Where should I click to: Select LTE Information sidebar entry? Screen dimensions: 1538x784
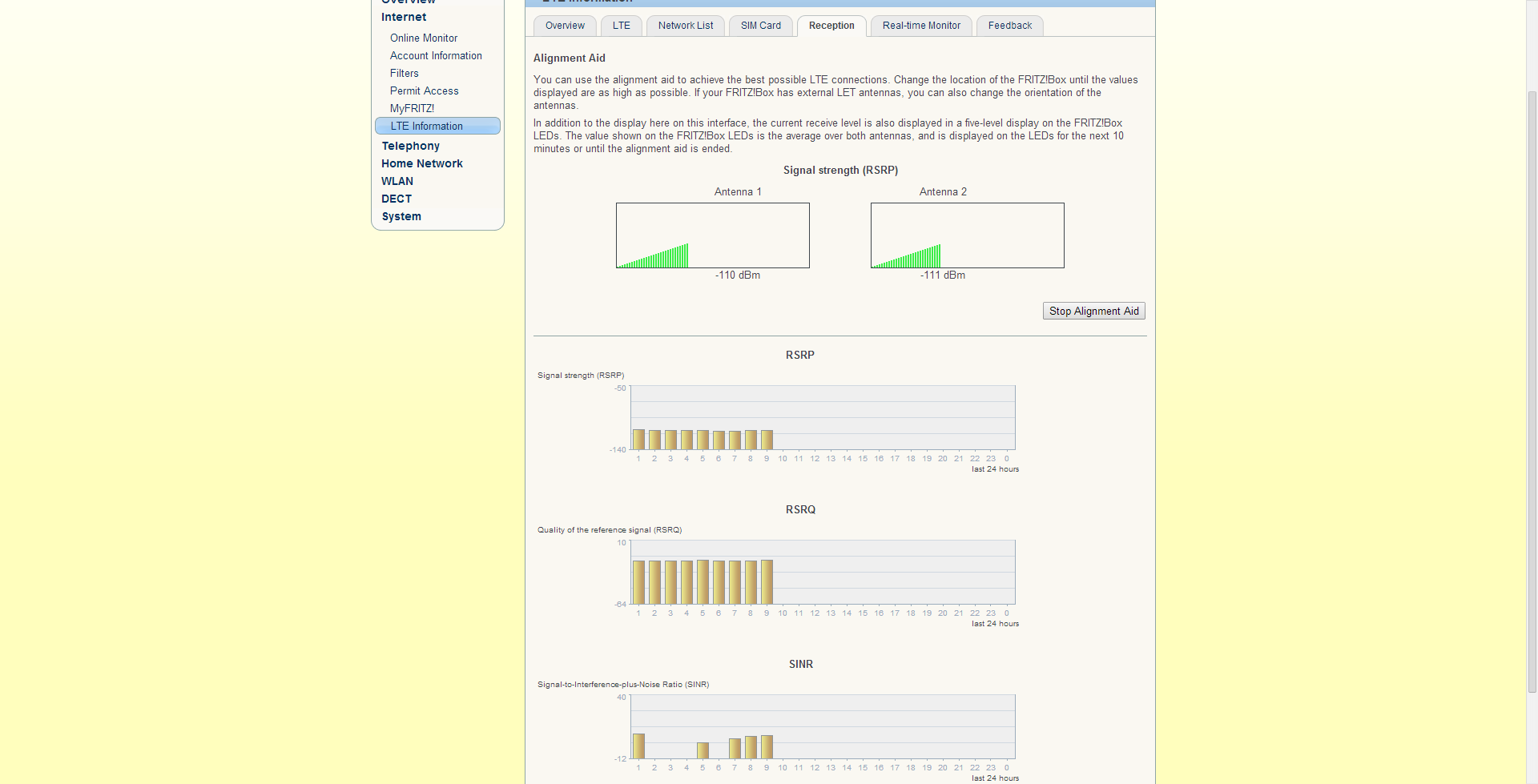click(x=437, y=126)
